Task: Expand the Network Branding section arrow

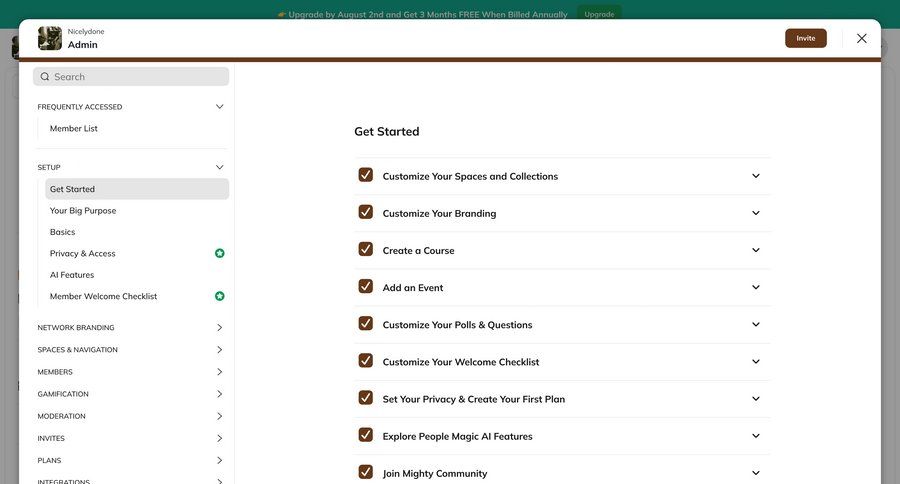Action: pos(220,328)
